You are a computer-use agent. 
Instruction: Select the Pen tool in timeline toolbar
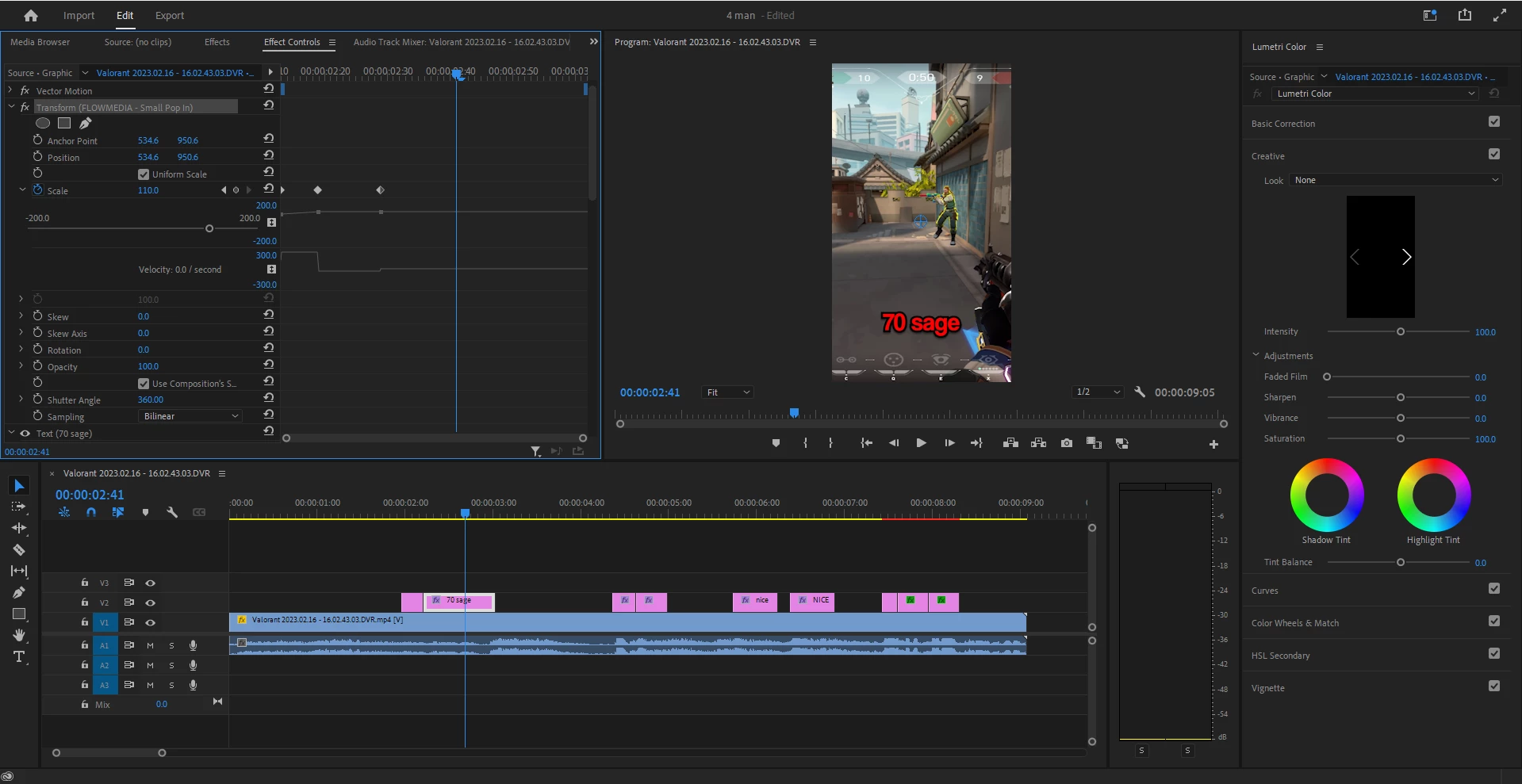[19, 592]
